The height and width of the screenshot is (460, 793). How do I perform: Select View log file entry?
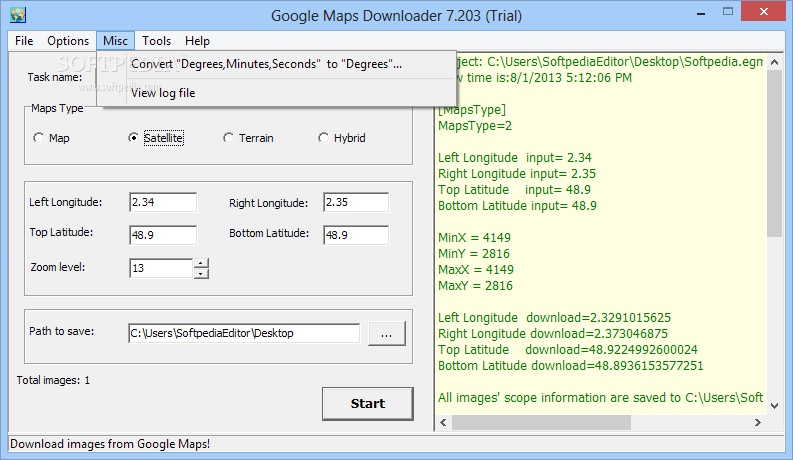(x=277, y=93)
